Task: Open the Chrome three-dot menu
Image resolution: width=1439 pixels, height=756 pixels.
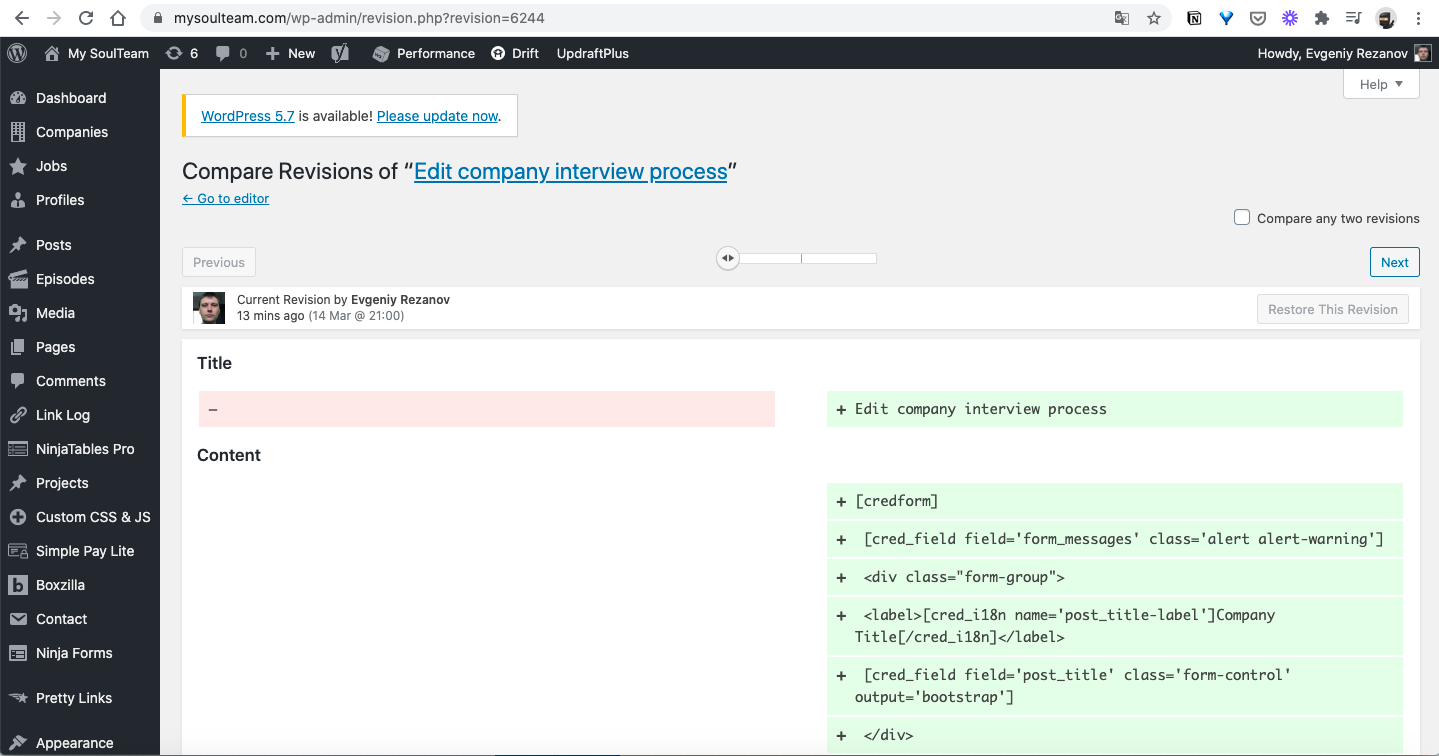Action: pos(1418,18)
